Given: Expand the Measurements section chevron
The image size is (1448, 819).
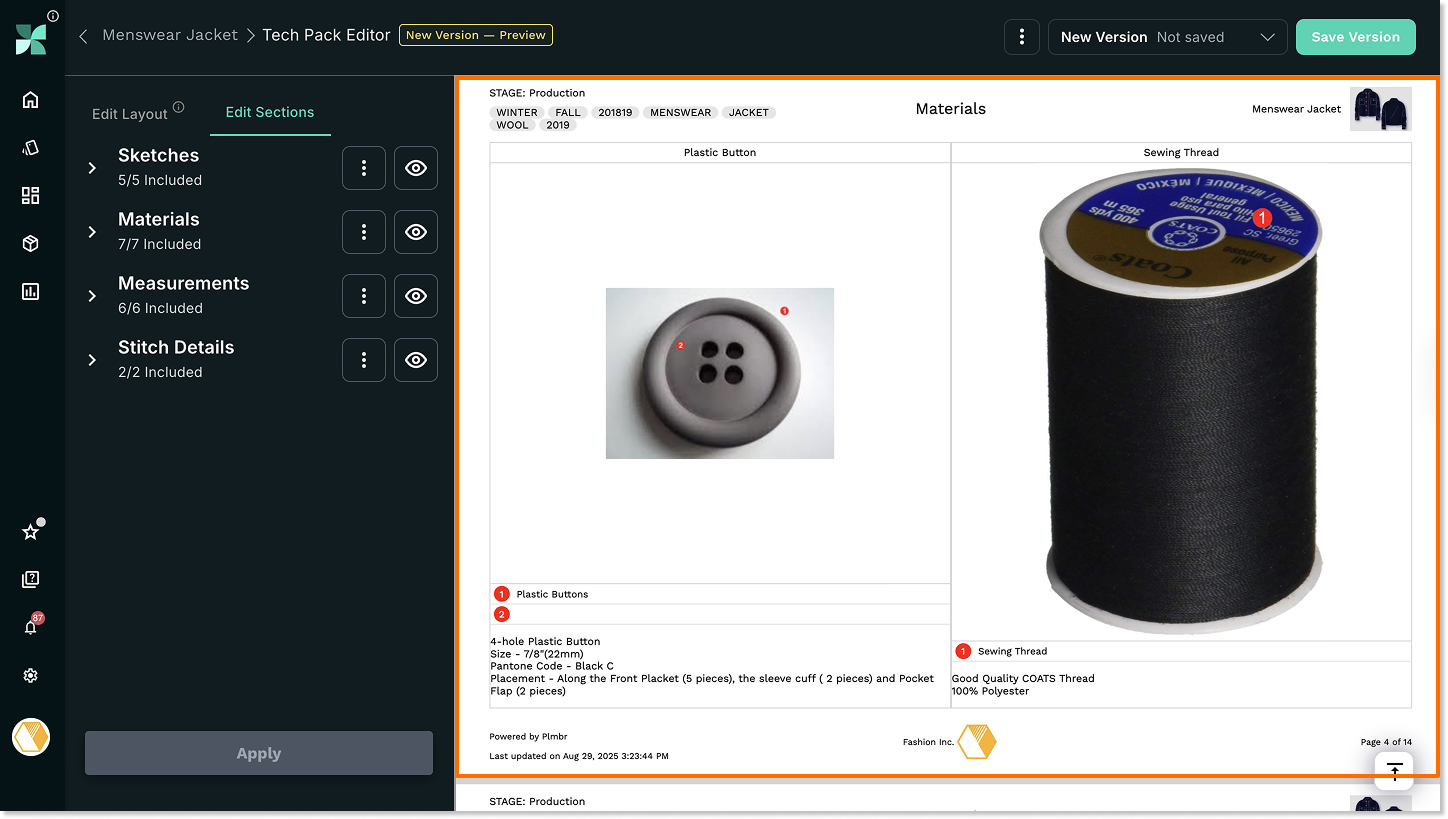Looking at the screenshot, I should [x=92, y=296].
